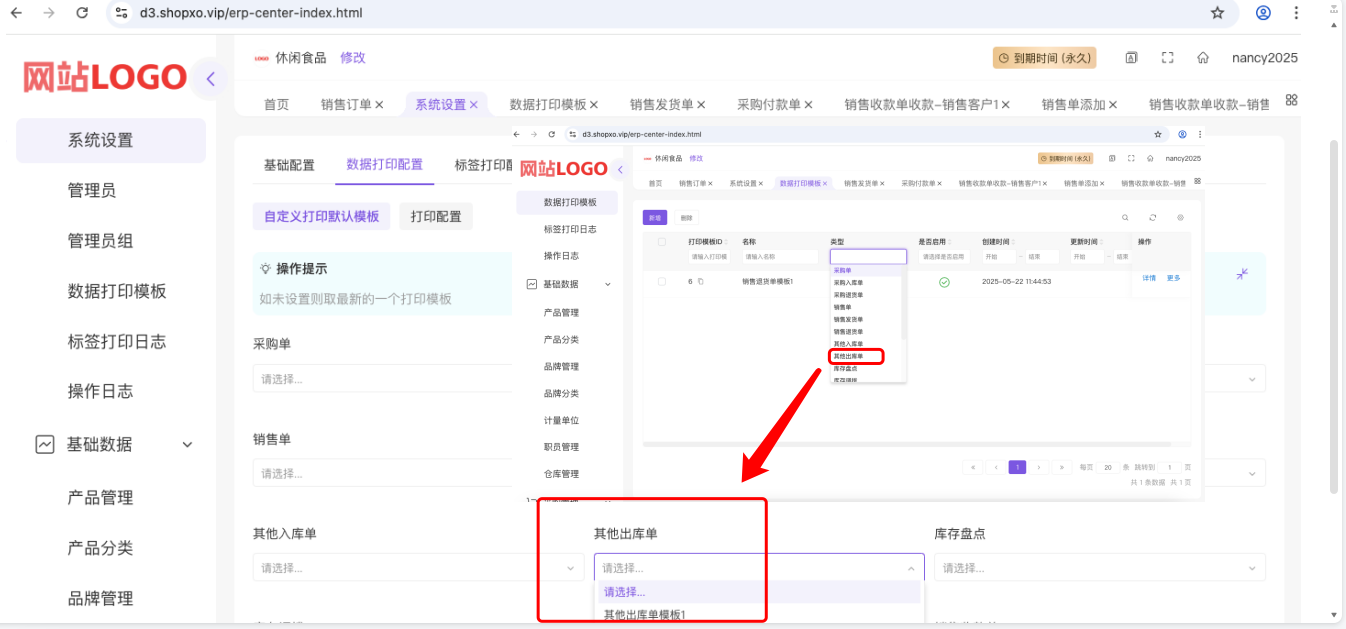Image resolution: width=1346 pixels, height=629 pixels.
Task: Open 系统设置 in the sidebar
Action: (111, 140)
